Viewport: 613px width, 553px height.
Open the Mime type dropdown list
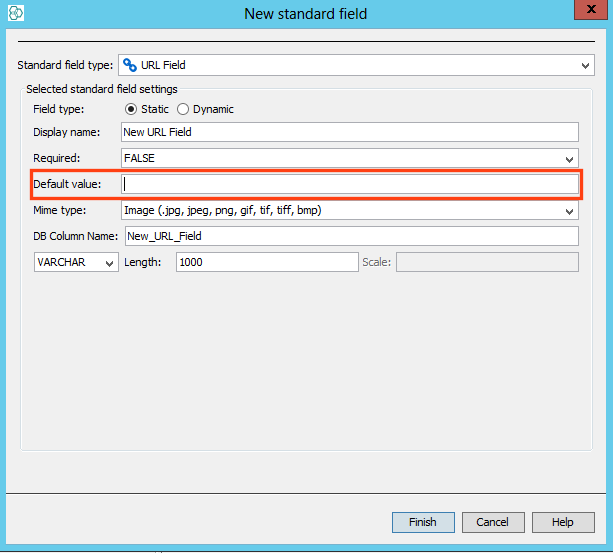coord(569,211)
